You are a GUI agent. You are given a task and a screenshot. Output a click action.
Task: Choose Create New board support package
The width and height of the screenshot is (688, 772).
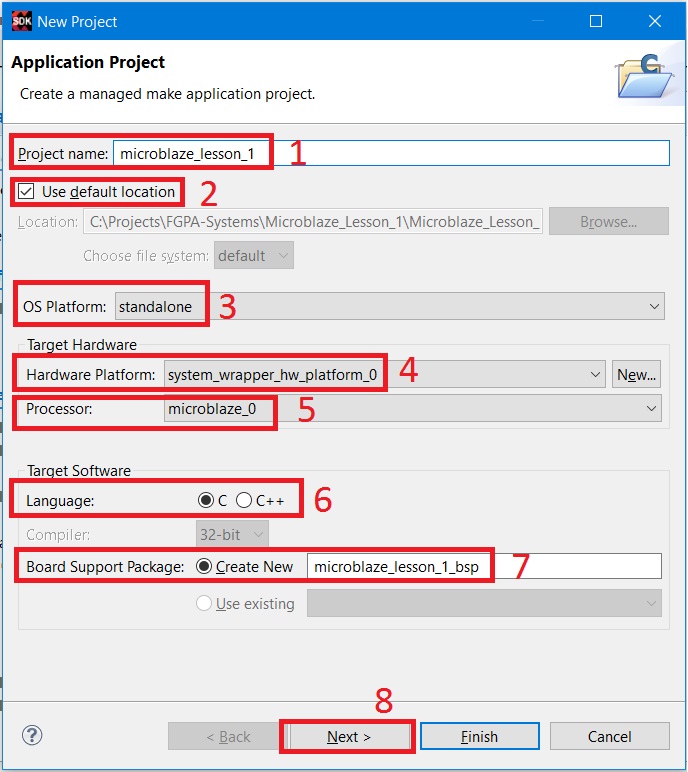[204, 567]
